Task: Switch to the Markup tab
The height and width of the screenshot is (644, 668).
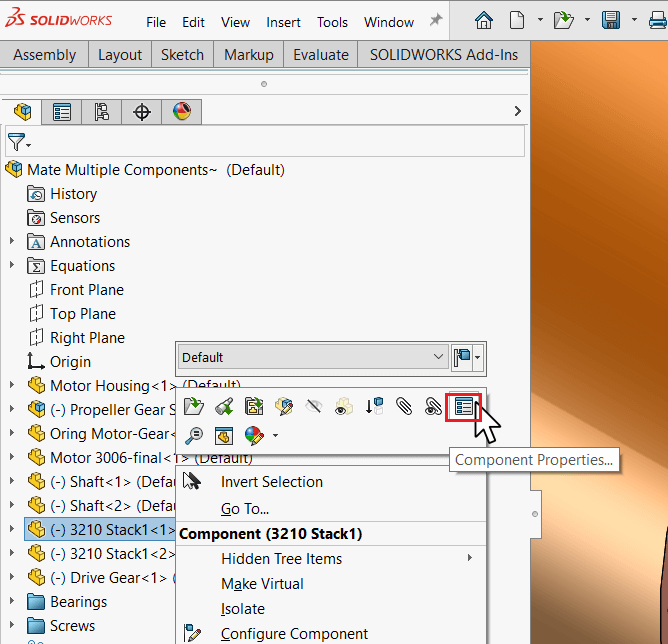Action: [249, 55]
